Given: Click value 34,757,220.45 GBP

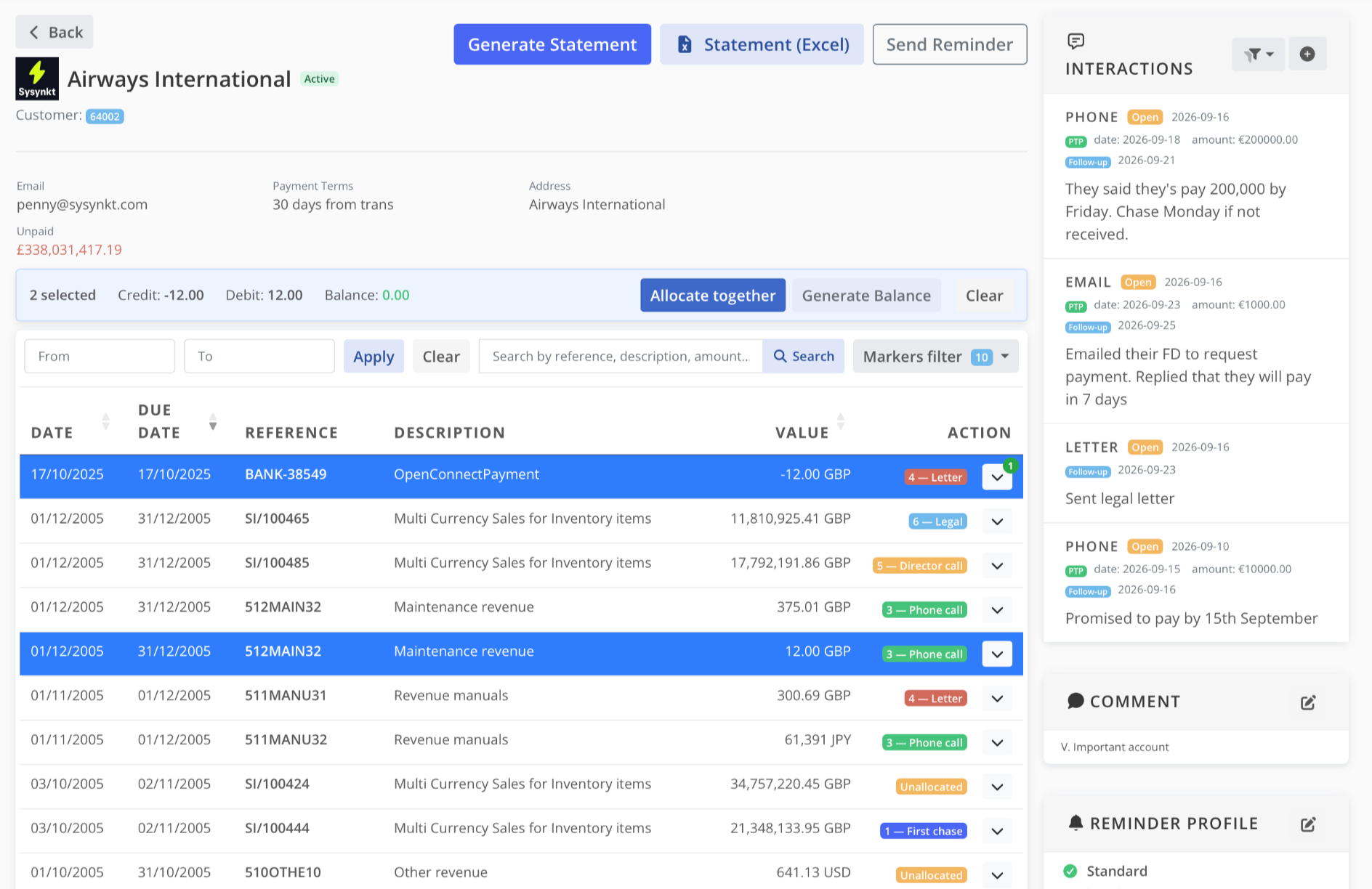Looking at the screenshot, I should coord(791,784).
